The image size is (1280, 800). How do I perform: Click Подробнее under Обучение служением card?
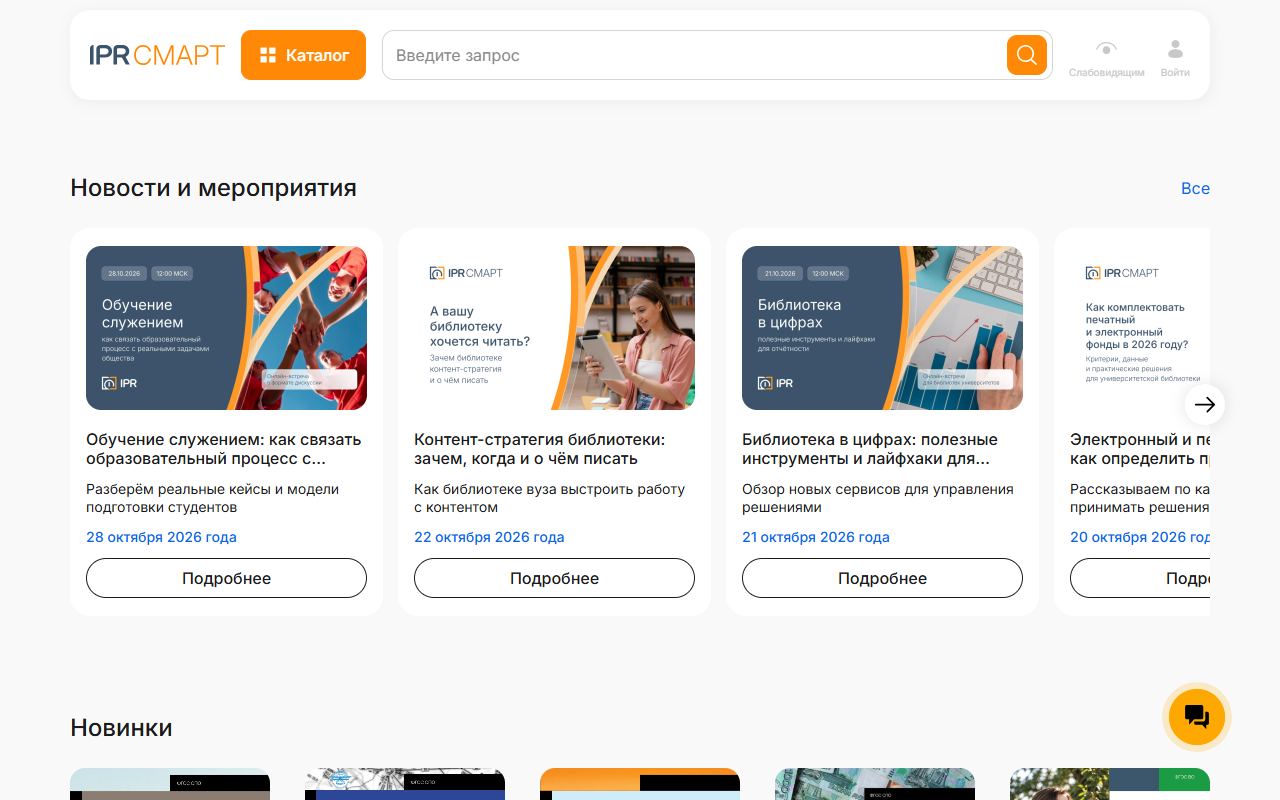[226, 578]
